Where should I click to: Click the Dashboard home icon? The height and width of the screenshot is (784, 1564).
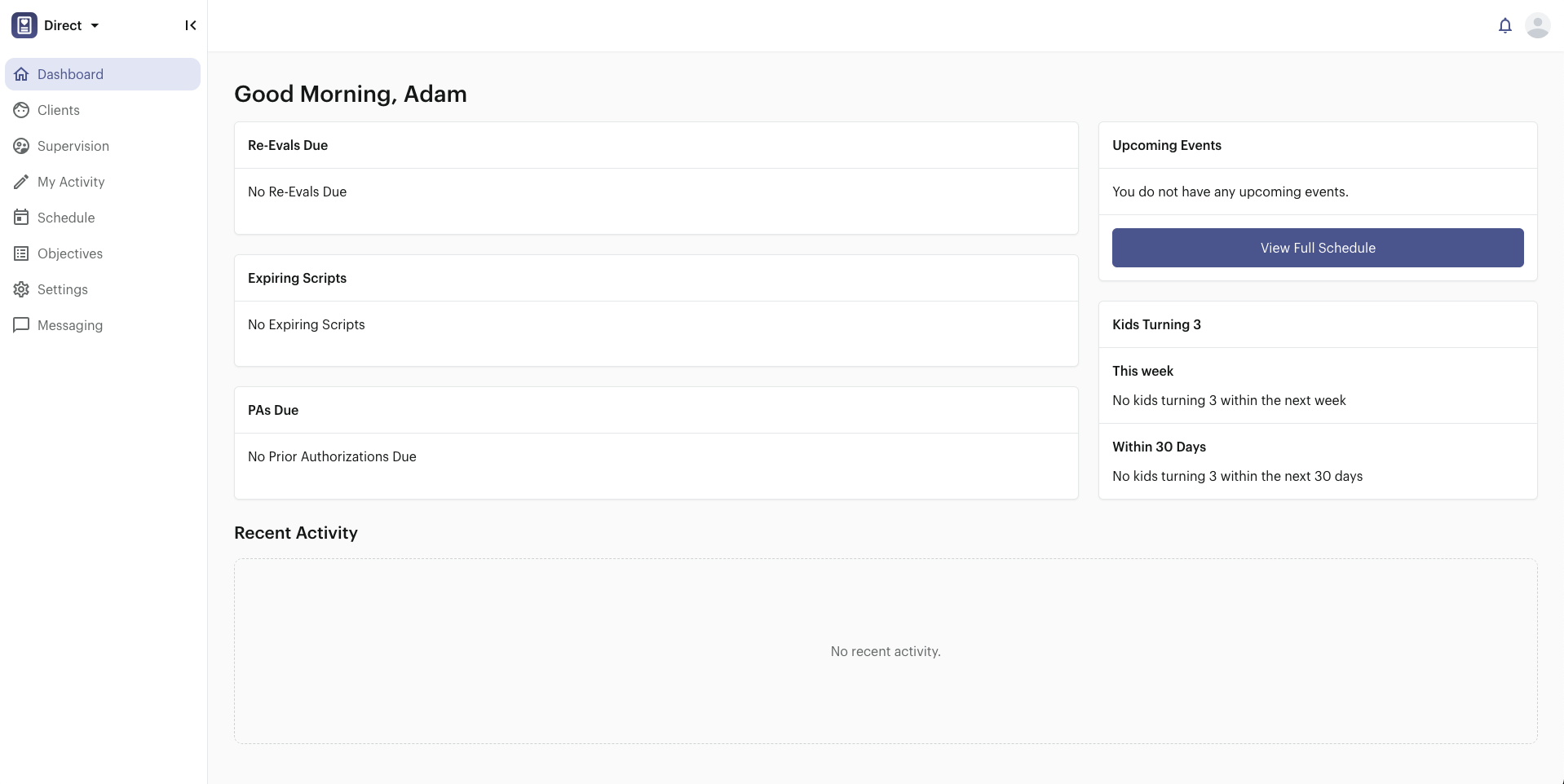click(x=21, y=74)
